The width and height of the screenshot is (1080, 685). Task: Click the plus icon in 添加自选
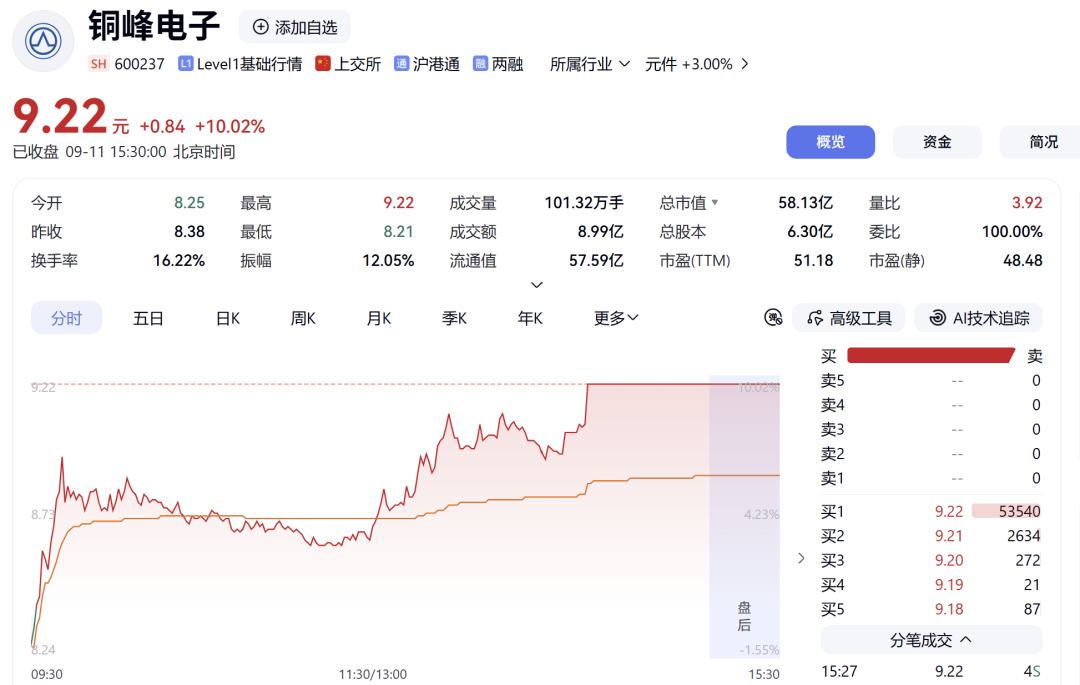(x=260, y=27)
